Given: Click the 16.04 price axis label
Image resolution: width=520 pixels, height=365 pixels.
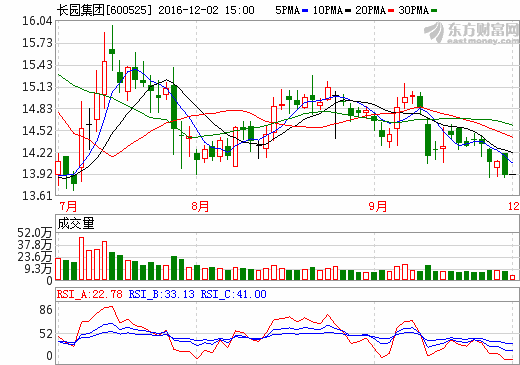Looking at the screenshot, I should (37, 21).
